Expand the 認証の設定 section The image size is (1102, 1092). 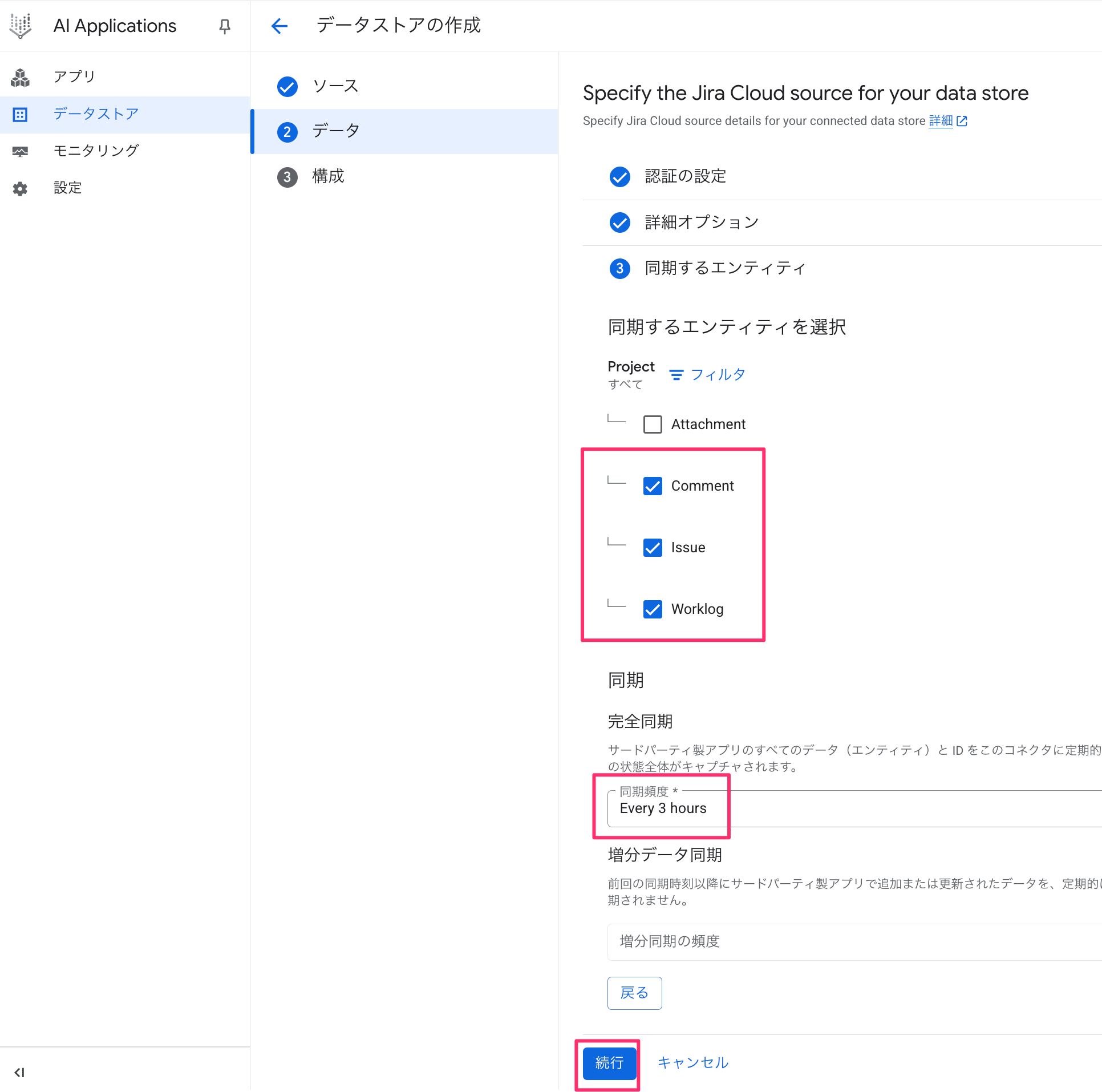coord(842,177)
